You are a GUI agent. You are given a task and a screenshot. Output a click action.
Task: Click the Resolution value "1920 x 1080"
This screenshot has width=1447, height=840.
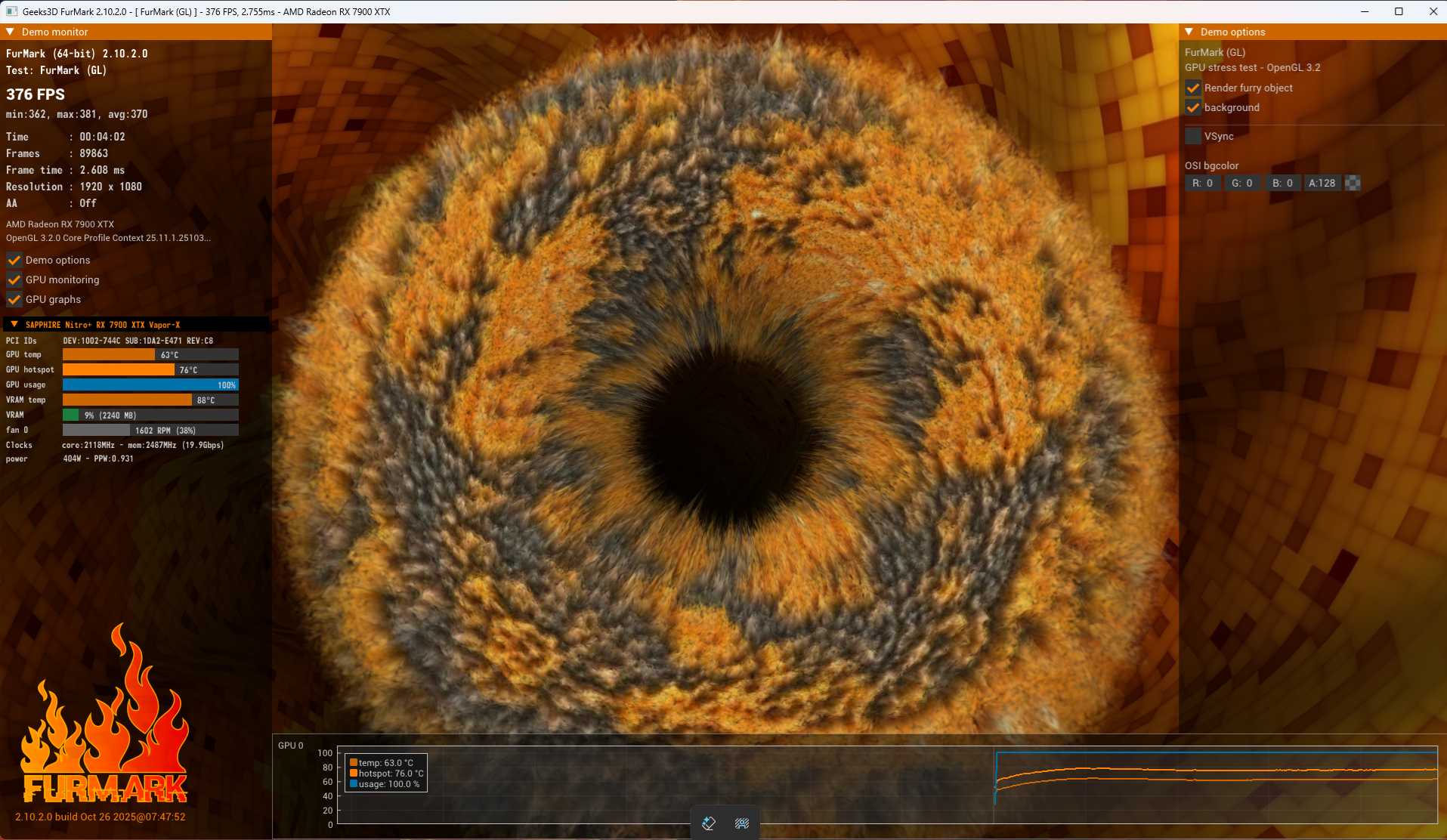pos(111,187)
